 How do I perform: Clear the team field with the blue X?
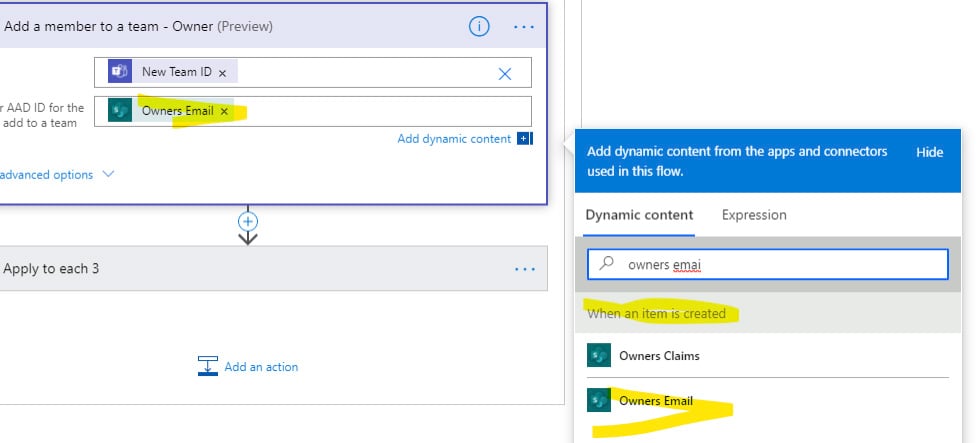click(504, 74)
